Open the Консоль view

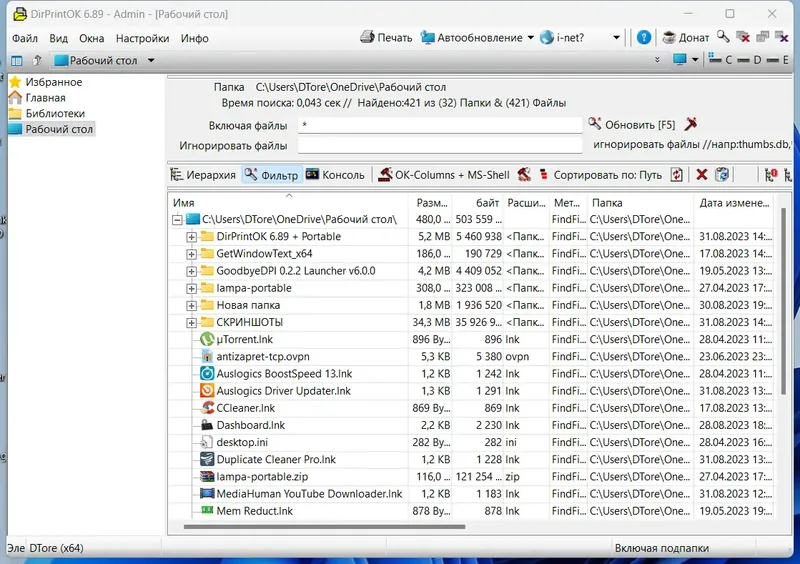(x=335, y=175)
